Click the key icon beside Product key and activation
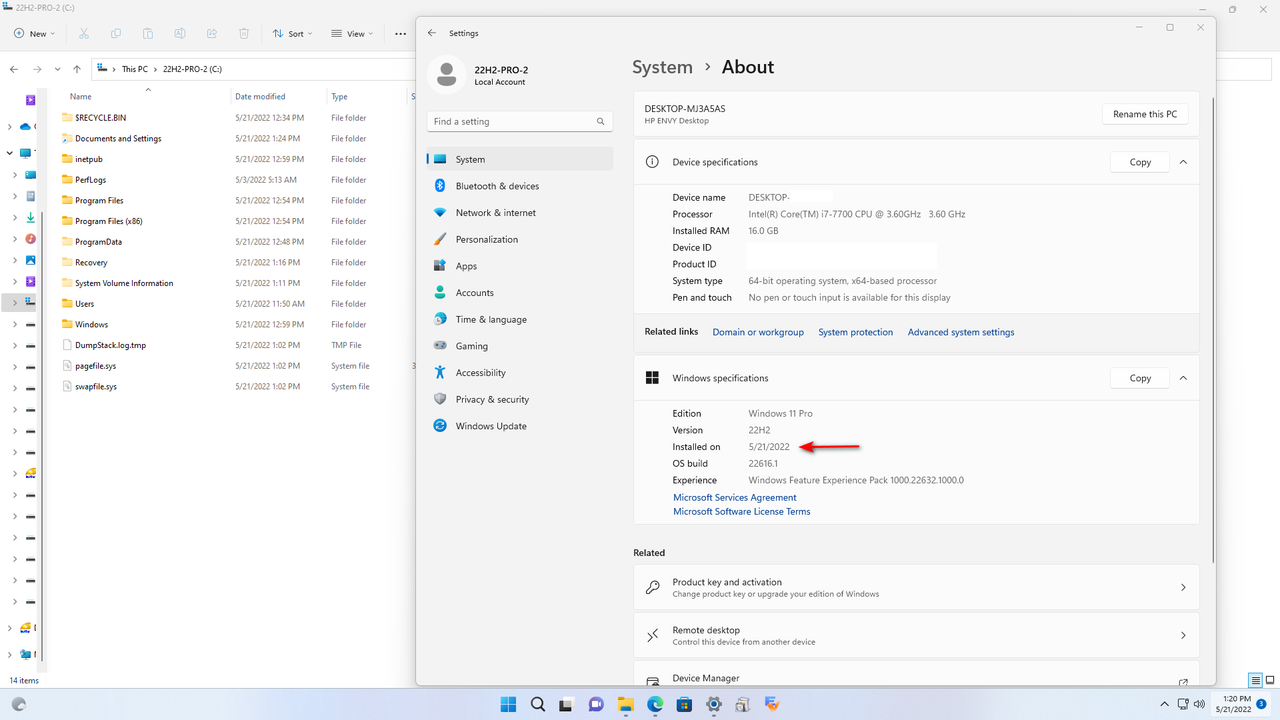This screenshot has width=1280, height=720. (x=652, y=588)
